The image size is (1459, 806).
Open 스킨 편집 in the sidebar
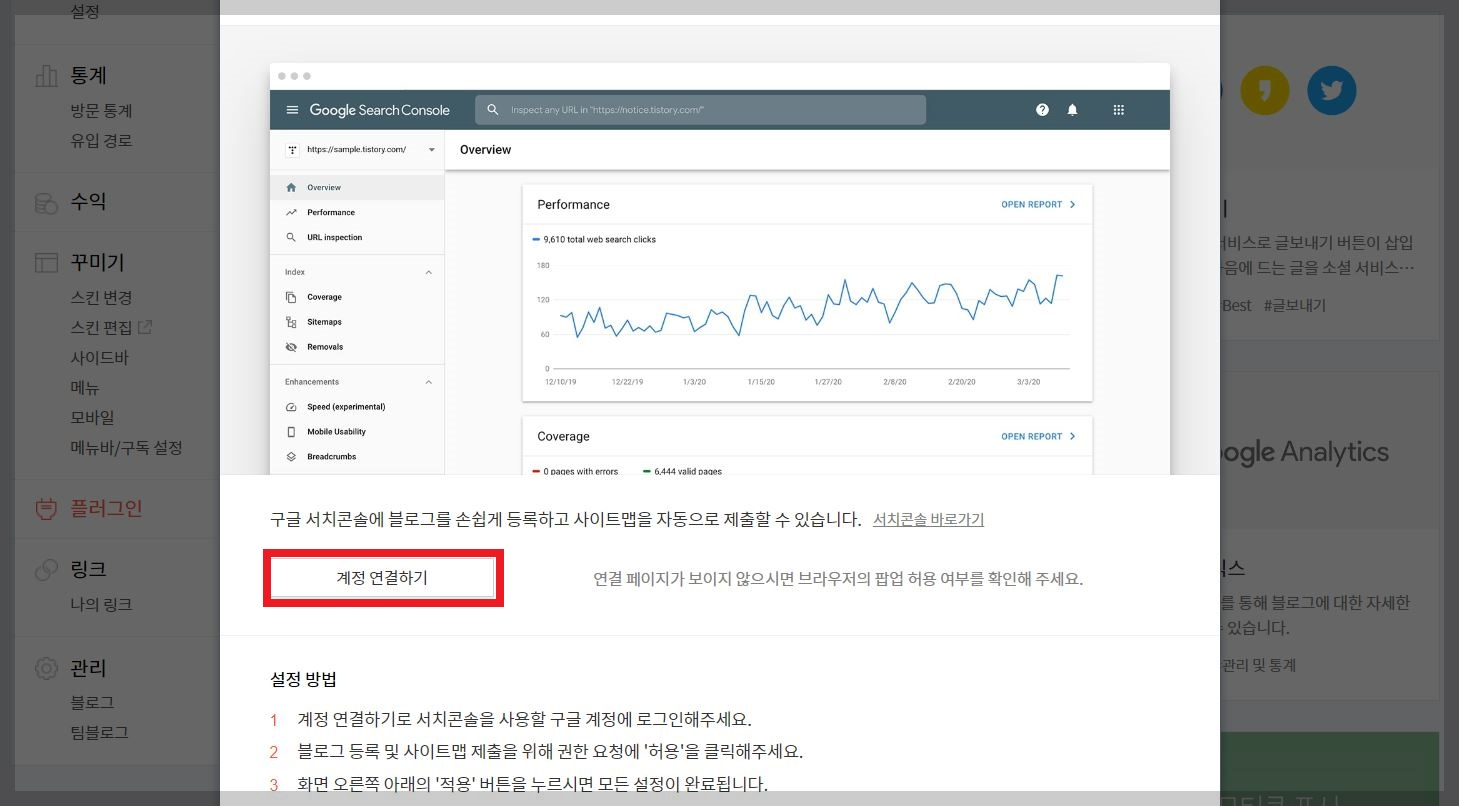coord(101,328)
